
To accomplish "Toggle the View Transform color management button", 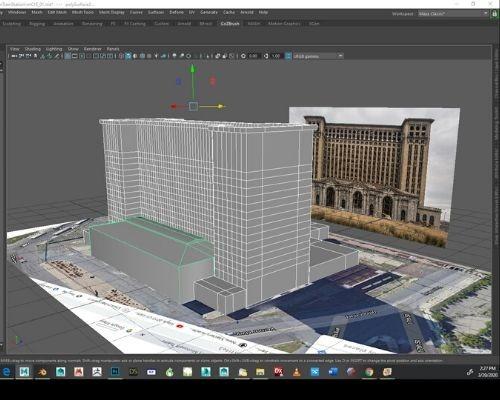I will 288,56.
